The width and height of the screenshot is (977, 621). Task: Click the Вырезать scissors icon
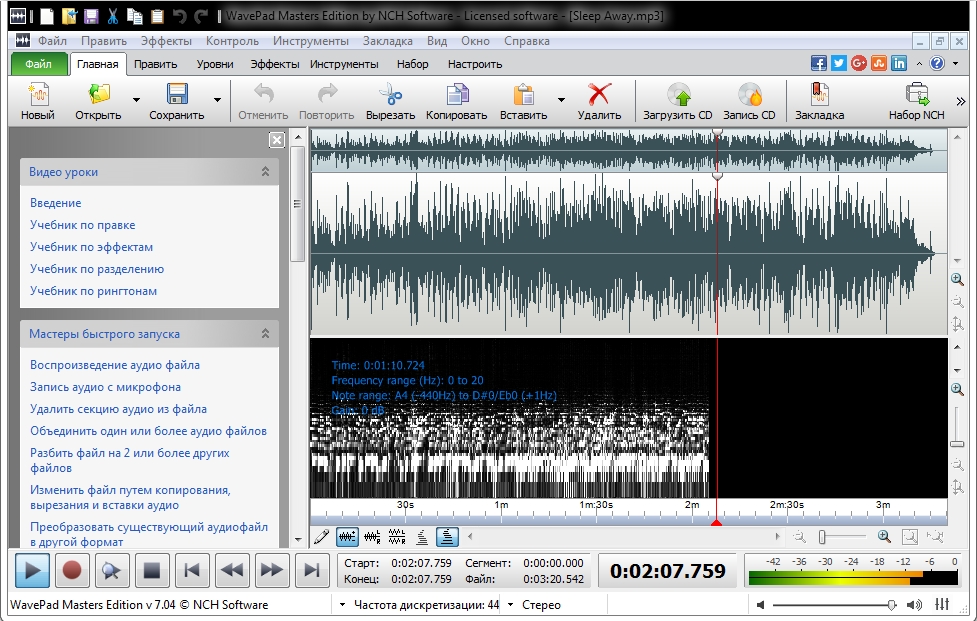(x=391, y=95)
